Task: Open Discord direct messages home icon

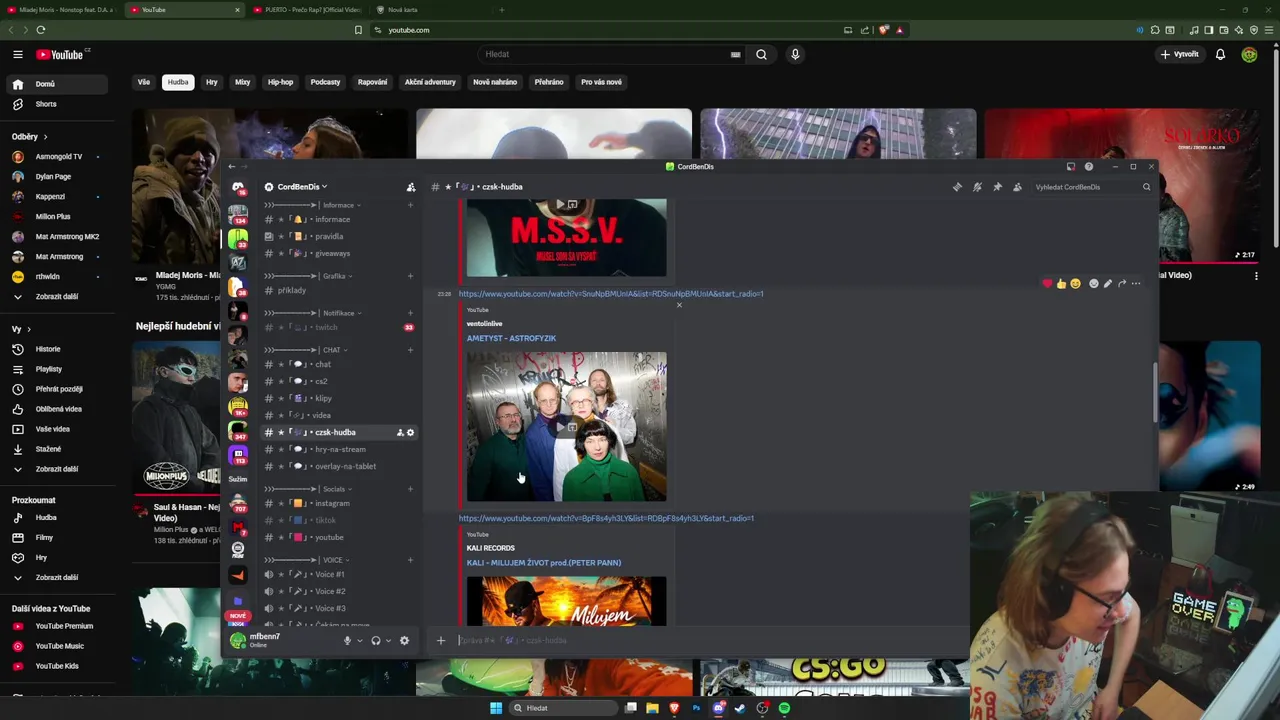Action: click(238, 188)
